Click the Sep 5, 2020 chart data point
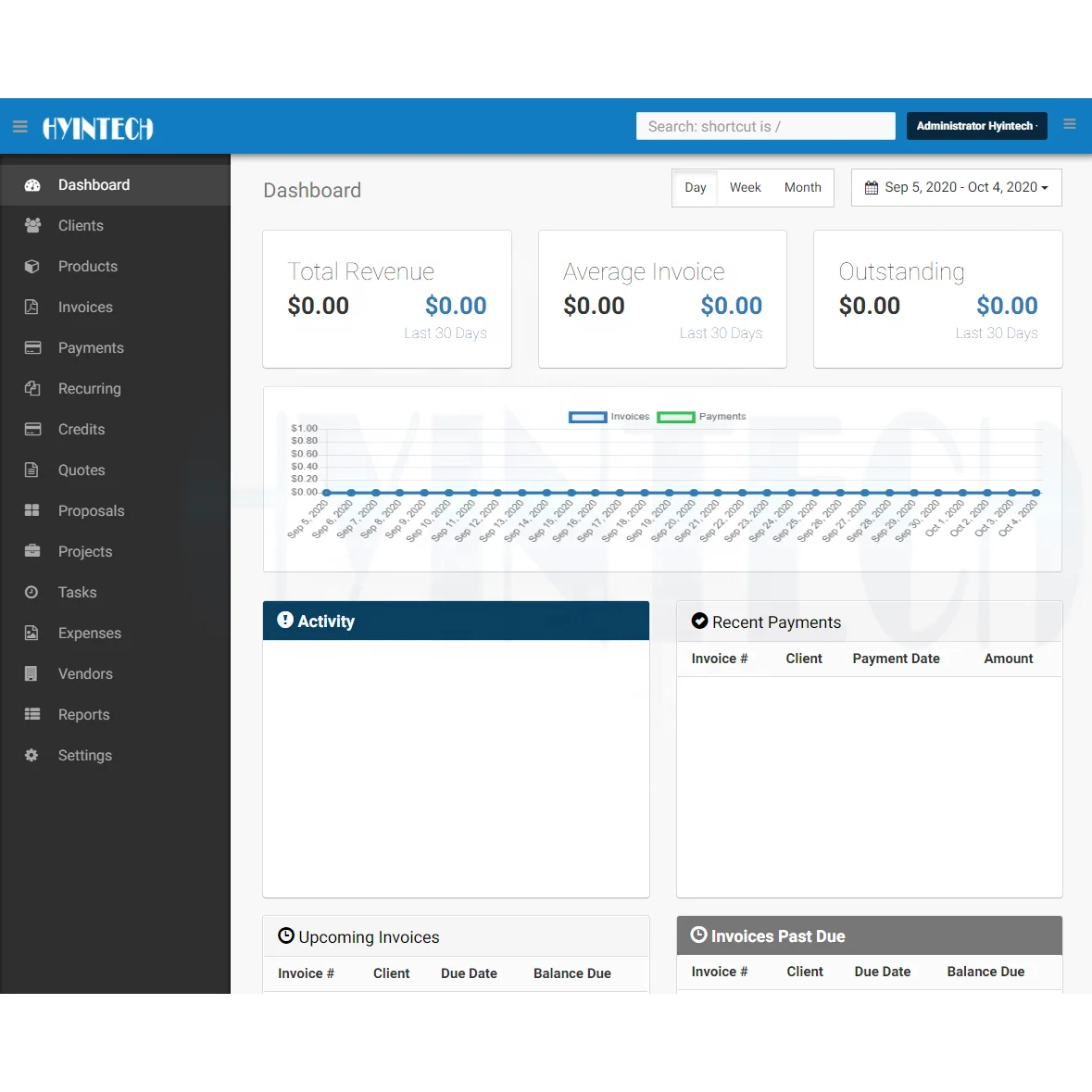 [x=327, y=493]
